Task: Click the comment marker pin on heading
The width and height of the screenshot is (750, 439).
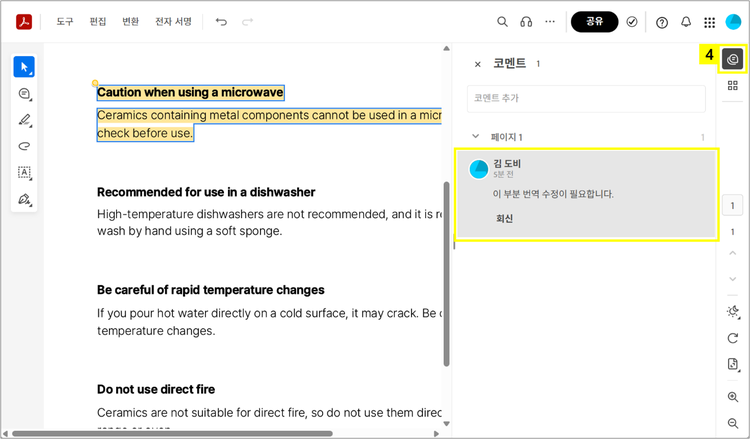Action: pos(95,83)
